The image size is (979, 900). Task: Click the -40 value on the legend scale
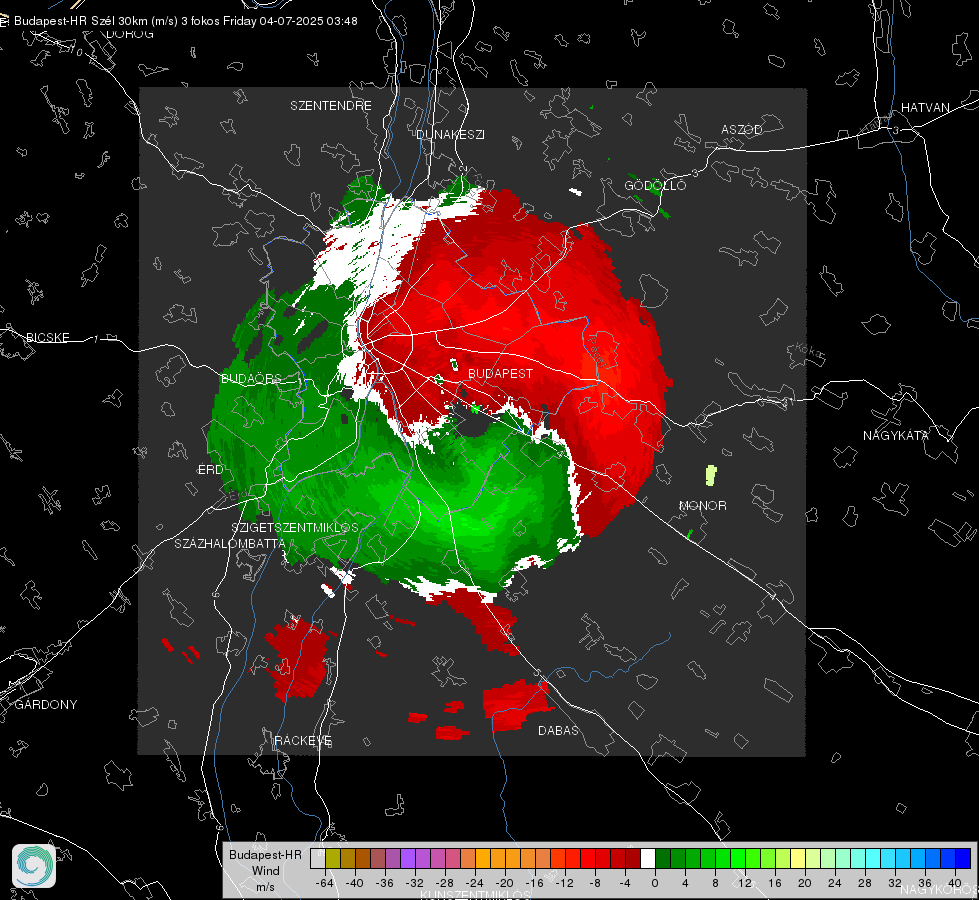[355, 883]
